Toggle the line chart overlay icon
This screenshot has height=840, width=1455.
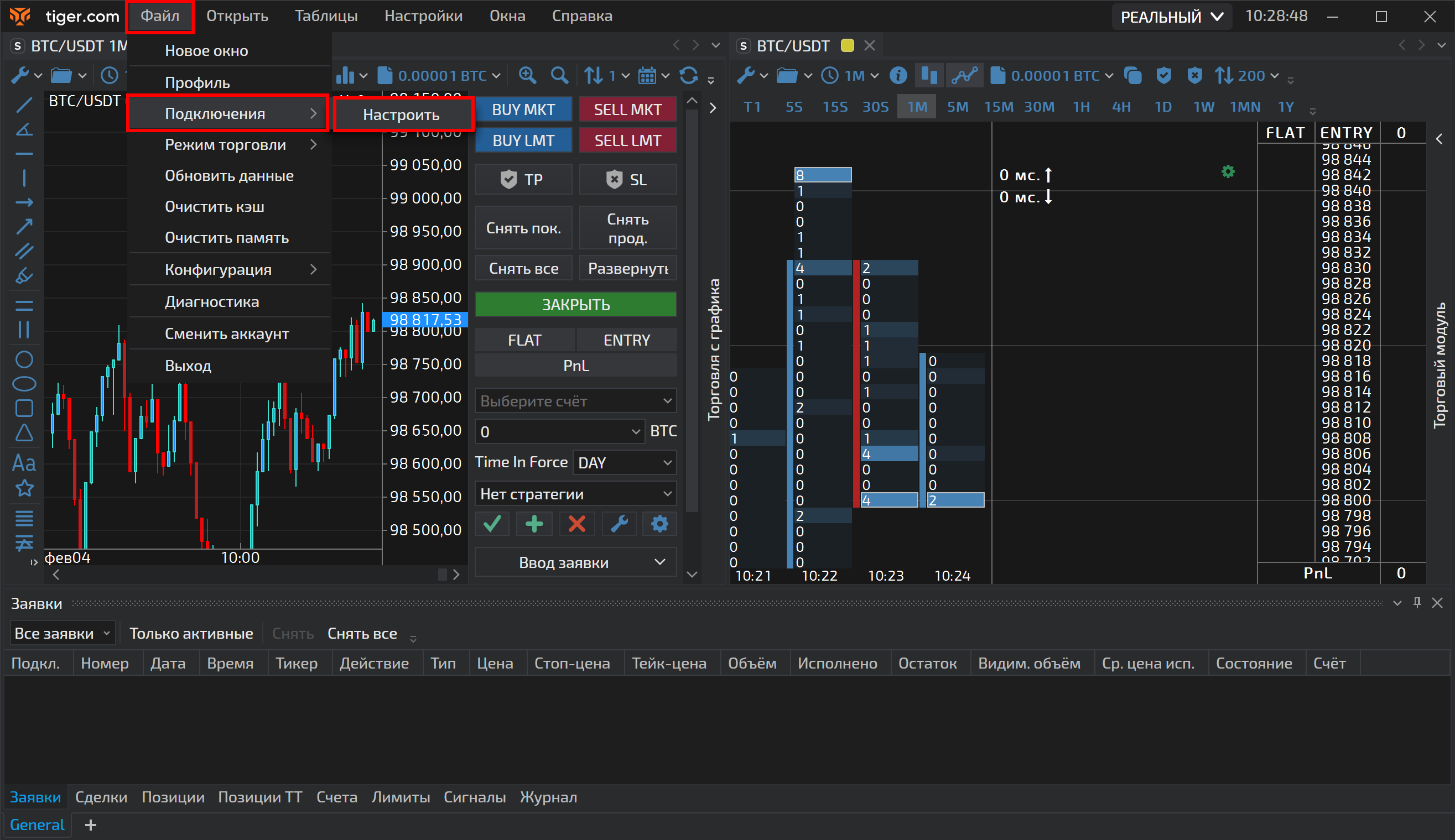[x=964, y=76]
